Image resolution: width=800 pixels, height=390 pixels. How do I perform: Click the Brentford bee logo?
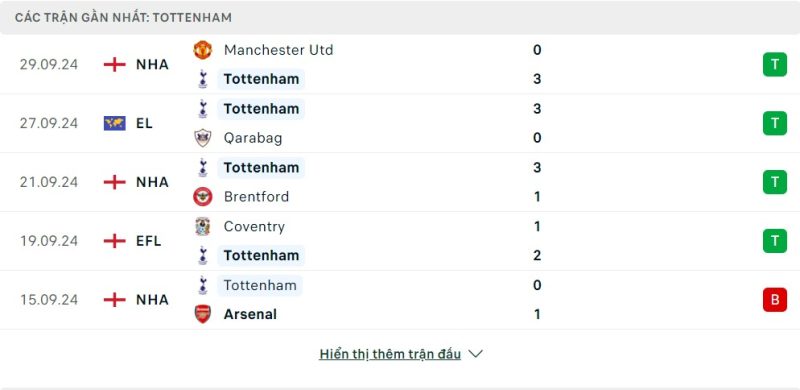pyautogui.click(x=203, y=197)
